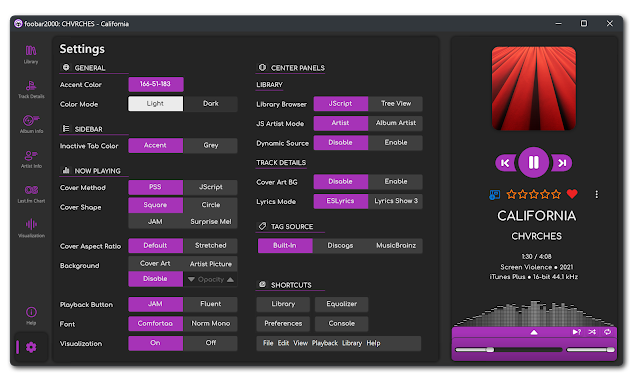Open the File menu
The height and width of the screenshot is (392, 639).
tap(268, 343)
